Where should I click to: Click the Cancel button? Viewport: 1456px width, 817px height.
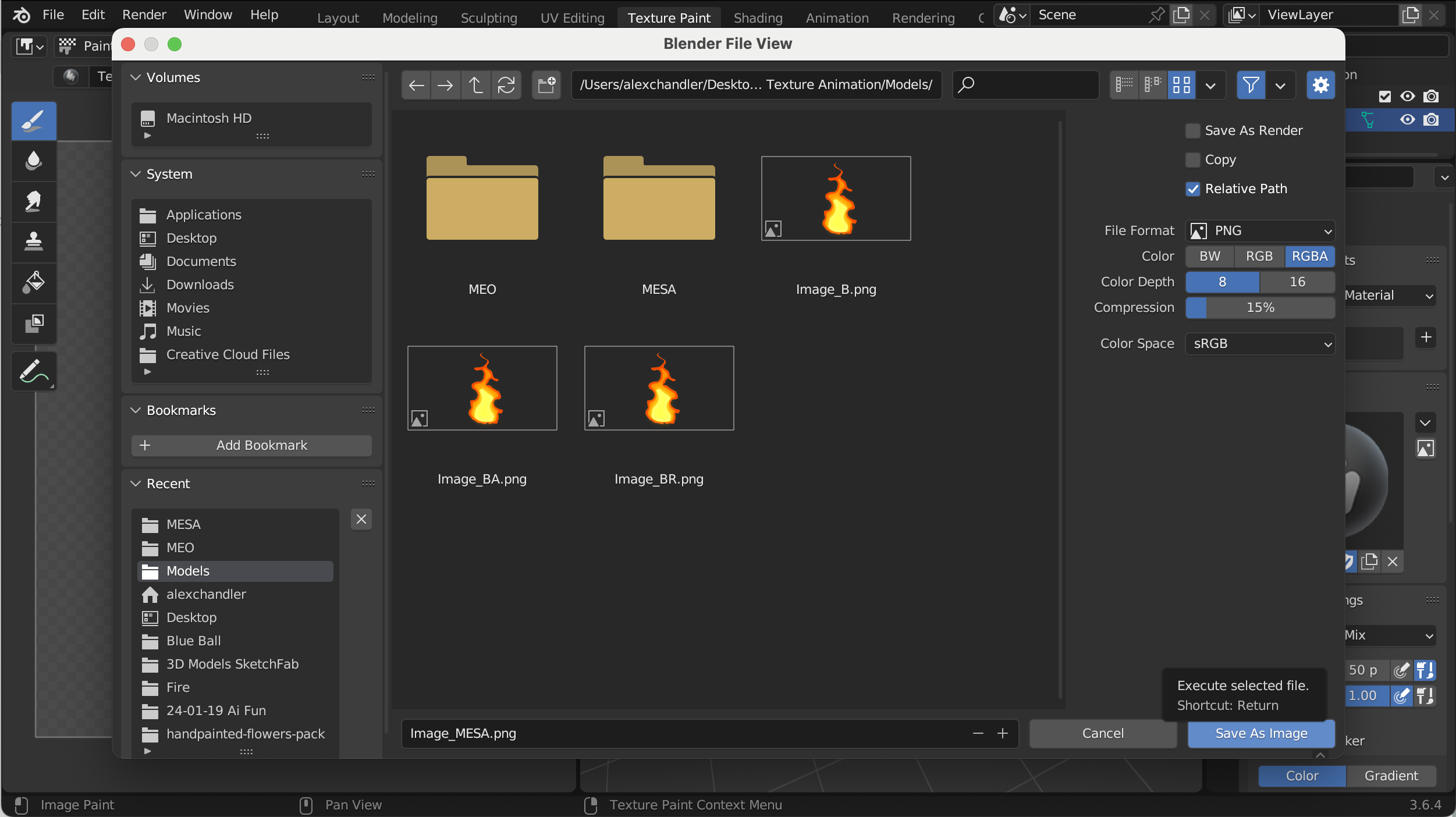[x=1103, y=734]
